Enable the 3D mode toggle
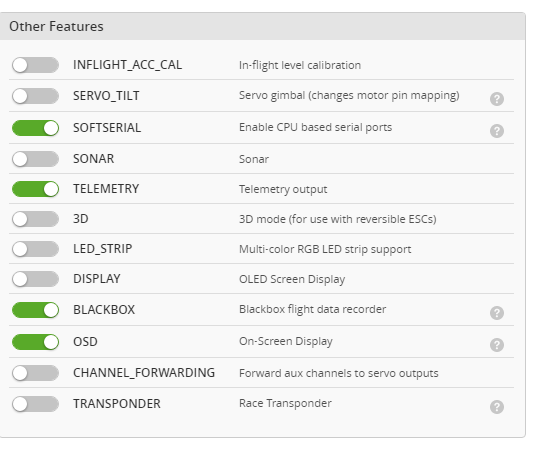Image resolution: width=534 pixels, height=450 pixels. [x=35, y=219]
